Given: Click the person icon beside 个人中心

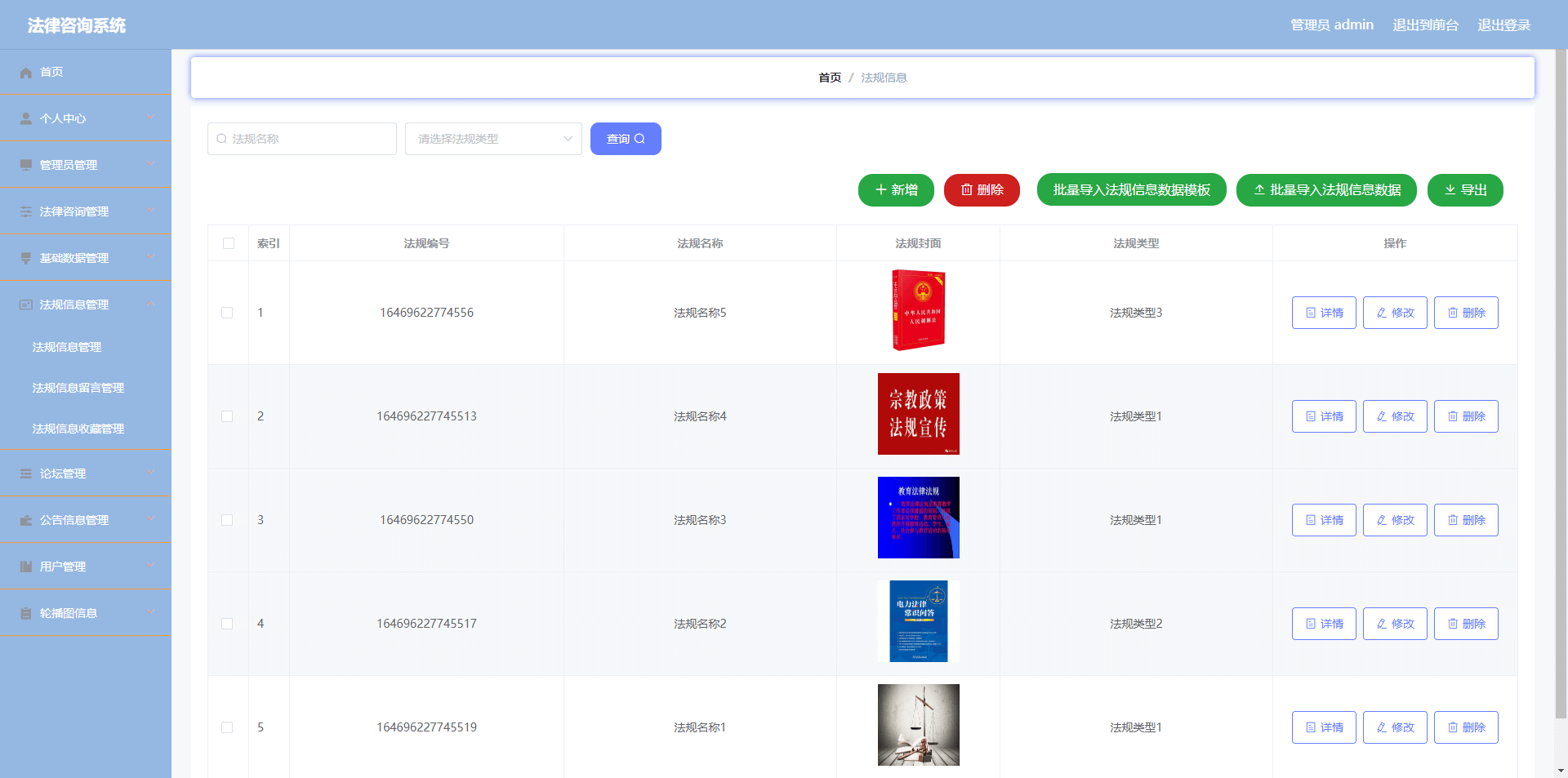Looking at the screenshot, I should click(x=26, y=119).
